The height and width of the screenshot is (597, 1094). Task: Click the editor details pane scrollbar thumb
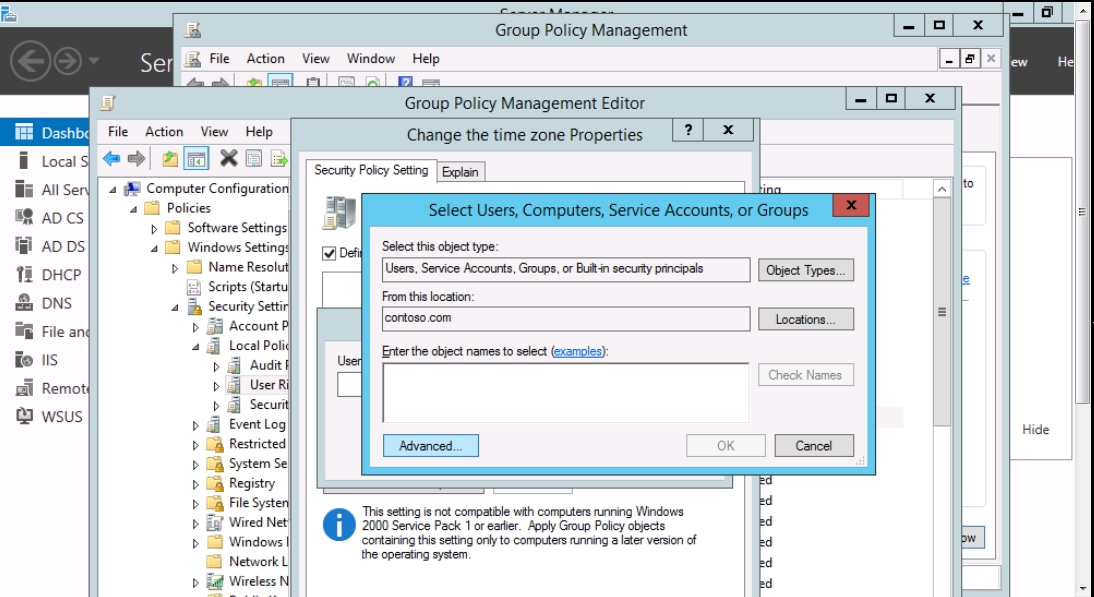[942, 312]
